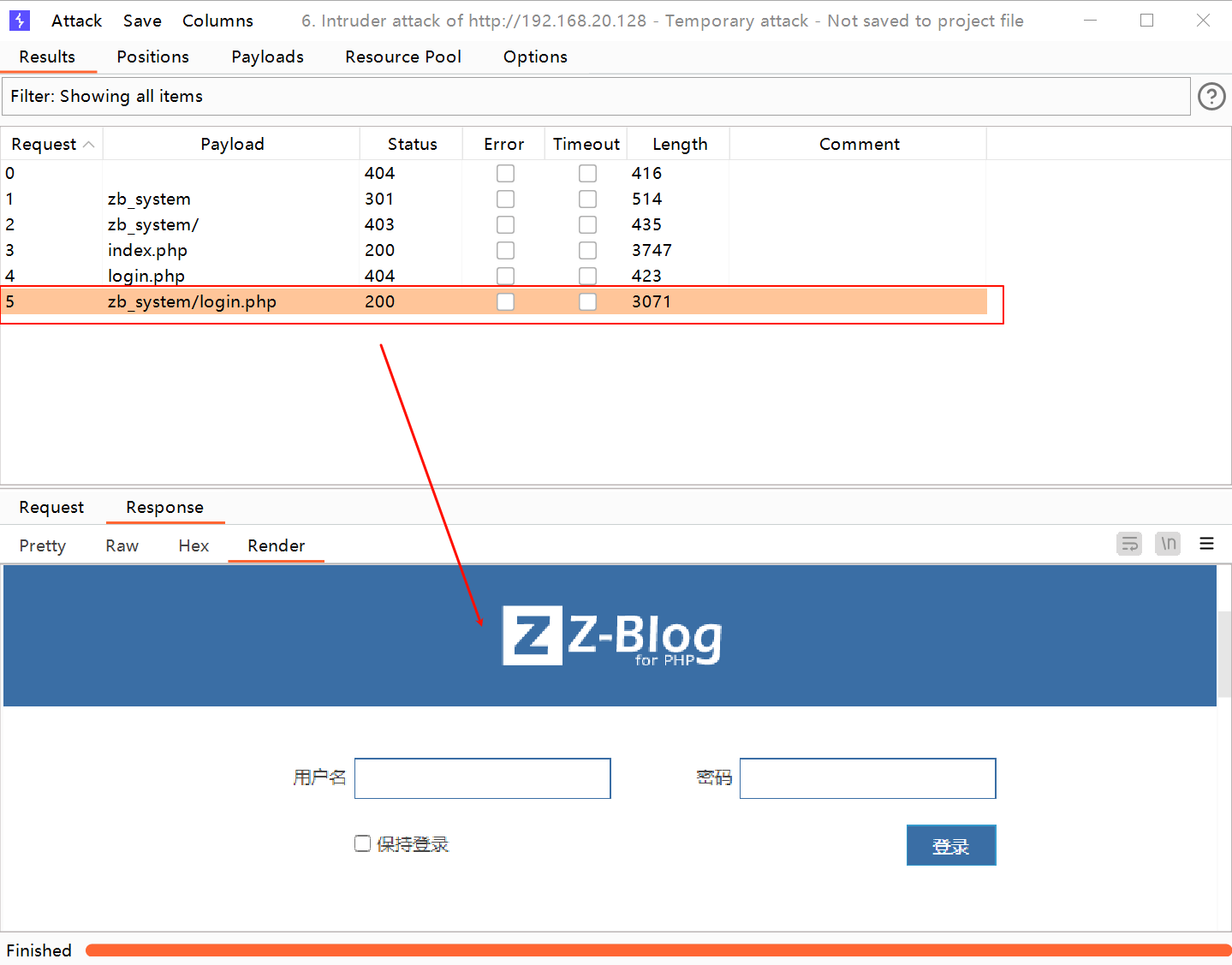Switch response view to Hex
The width and height of the screenshot is (1232, 965).
pyautogui.click(x=193, y=545)
